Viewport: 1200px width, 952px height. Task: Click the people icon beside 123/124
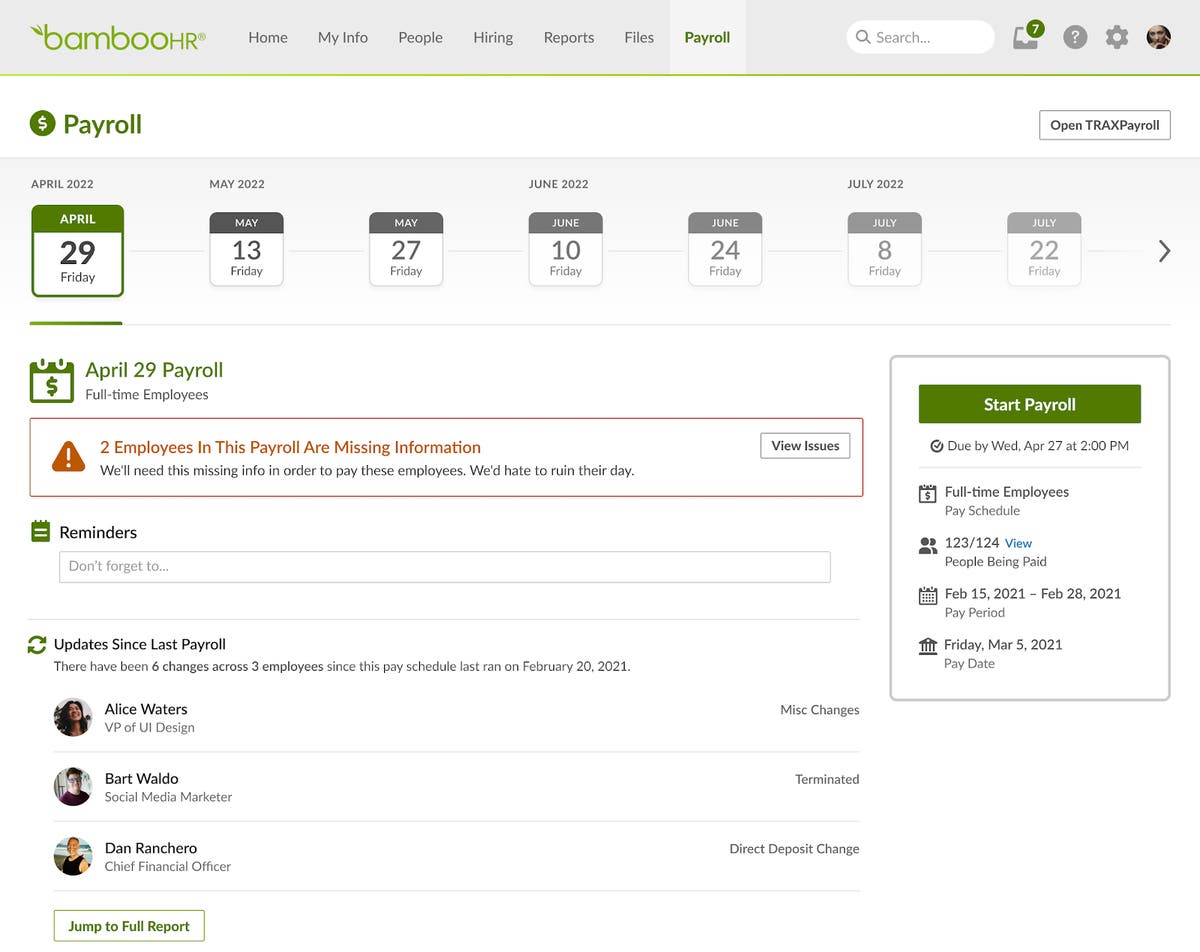927,543
